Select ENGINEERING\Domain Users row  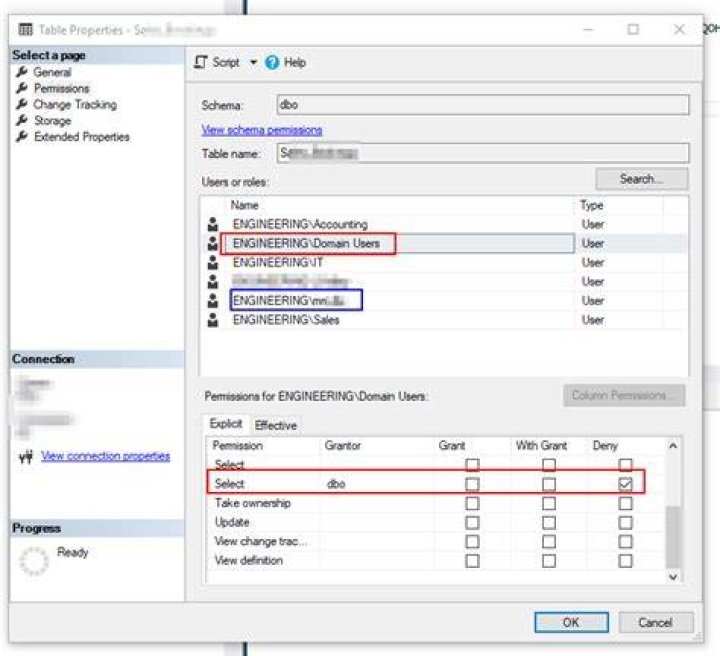[x=445, y=243]
